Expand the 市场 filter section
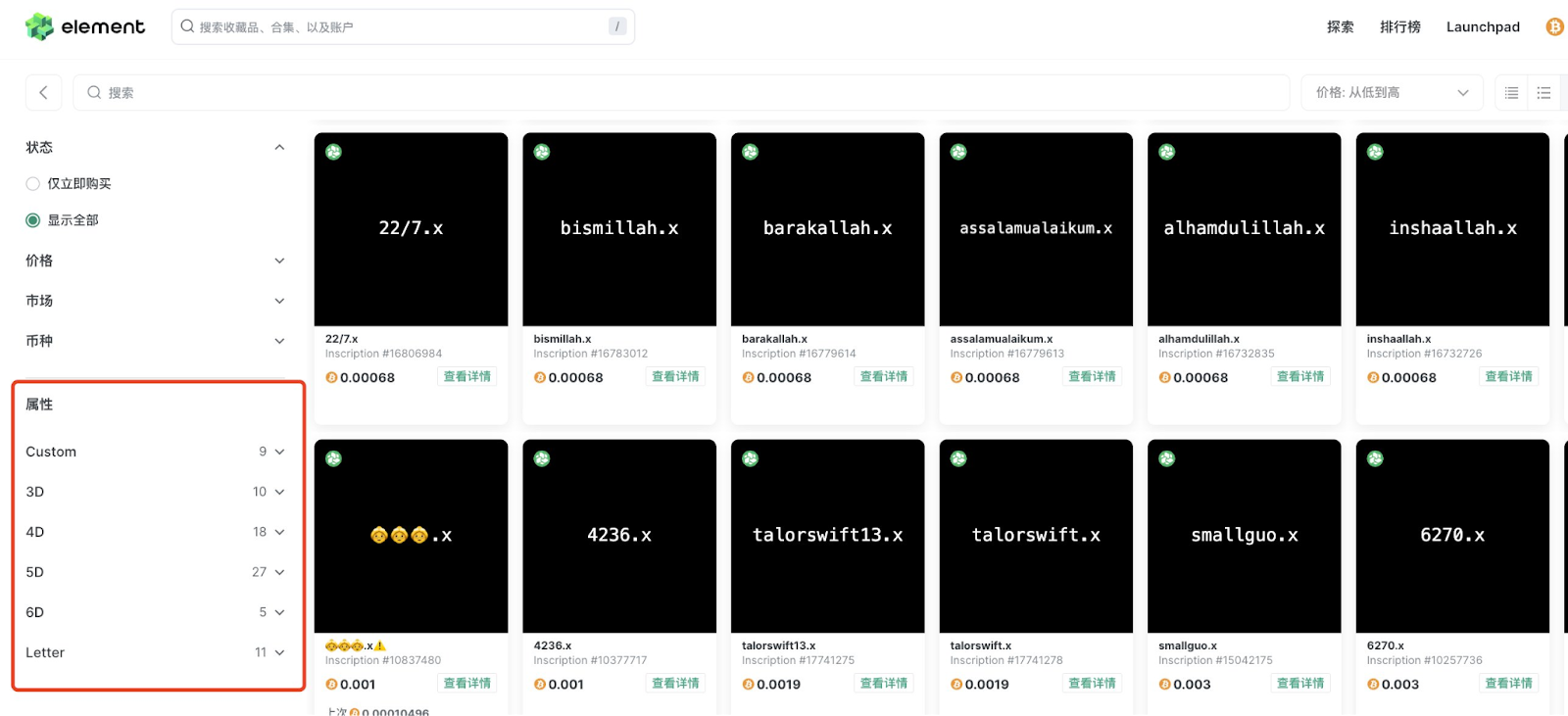 [279, 301]
